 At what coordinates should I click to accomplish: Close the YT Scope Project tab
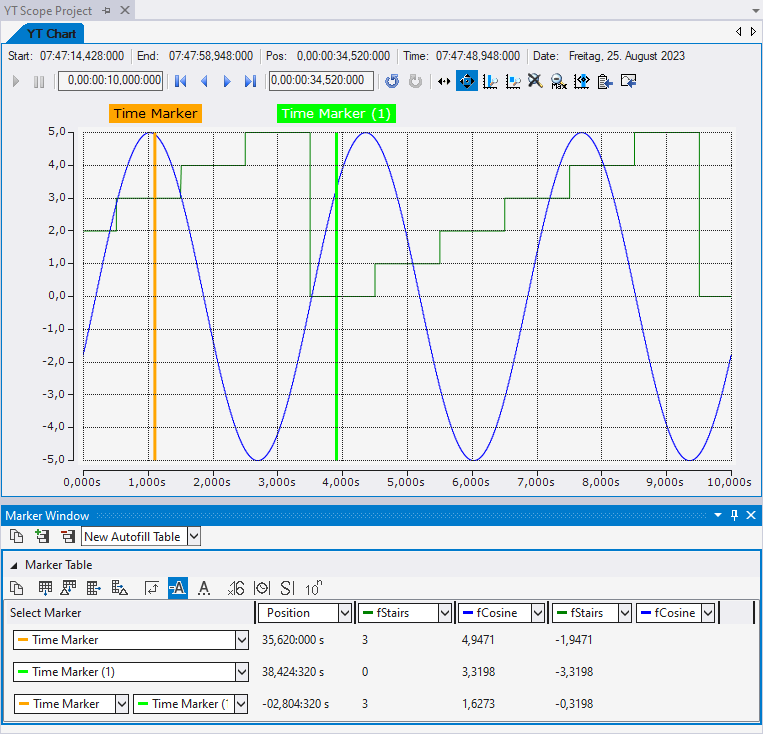point(125,10)
